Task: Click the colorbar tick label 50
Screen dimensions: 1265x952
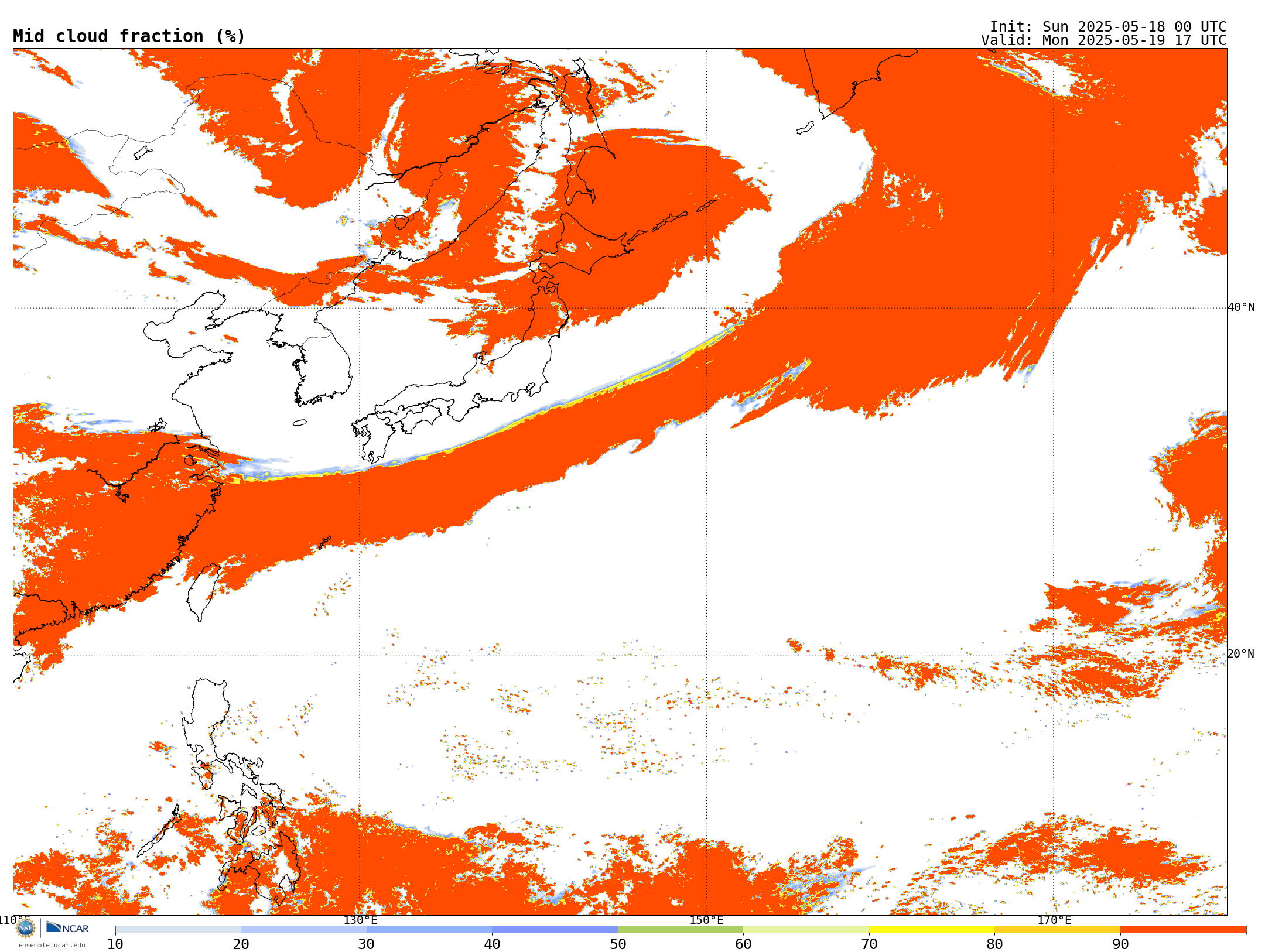Action: coord(618,944)
